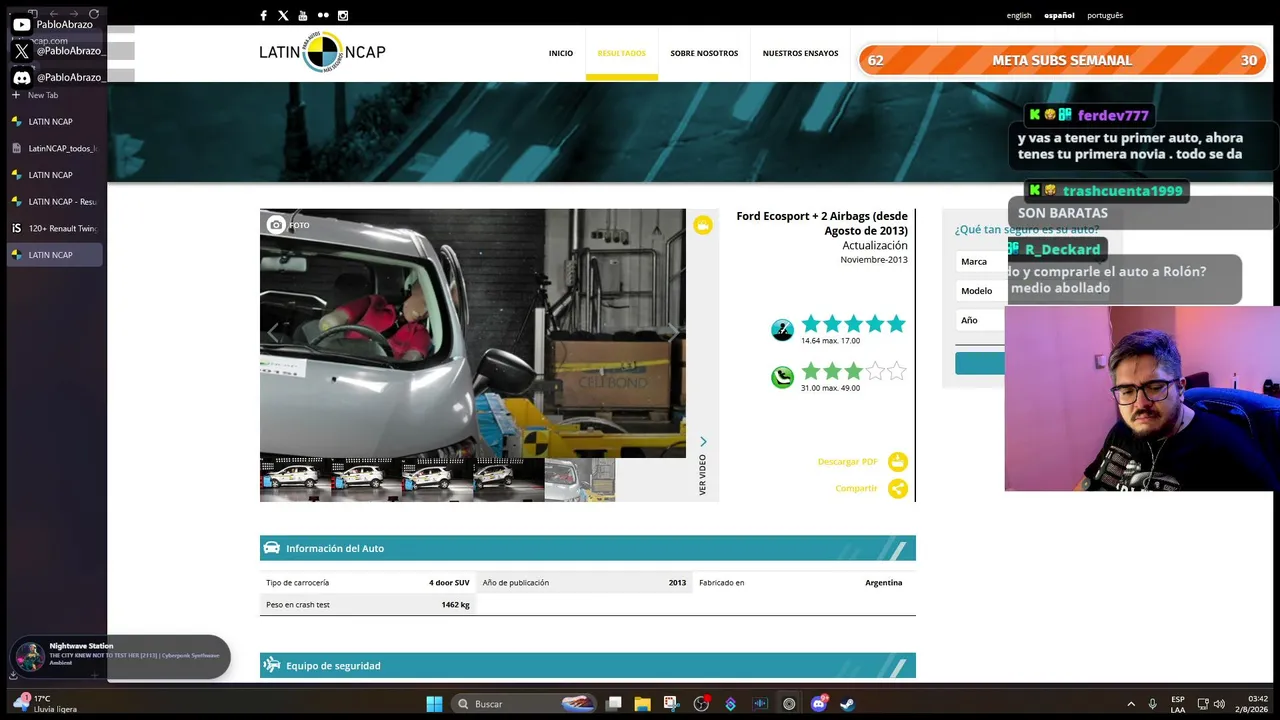1280x720 pixels.
Task: Click the yellow video icon beside the crash photo
Action: point(703,225)
